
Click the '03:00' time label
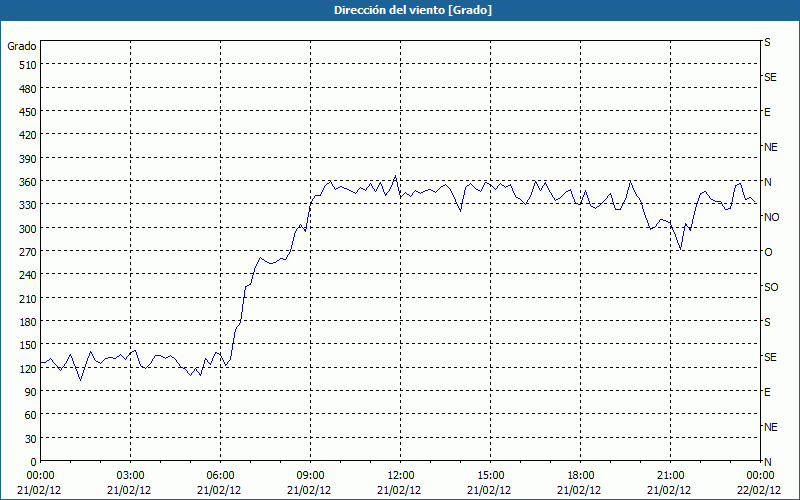pos(131,476)
